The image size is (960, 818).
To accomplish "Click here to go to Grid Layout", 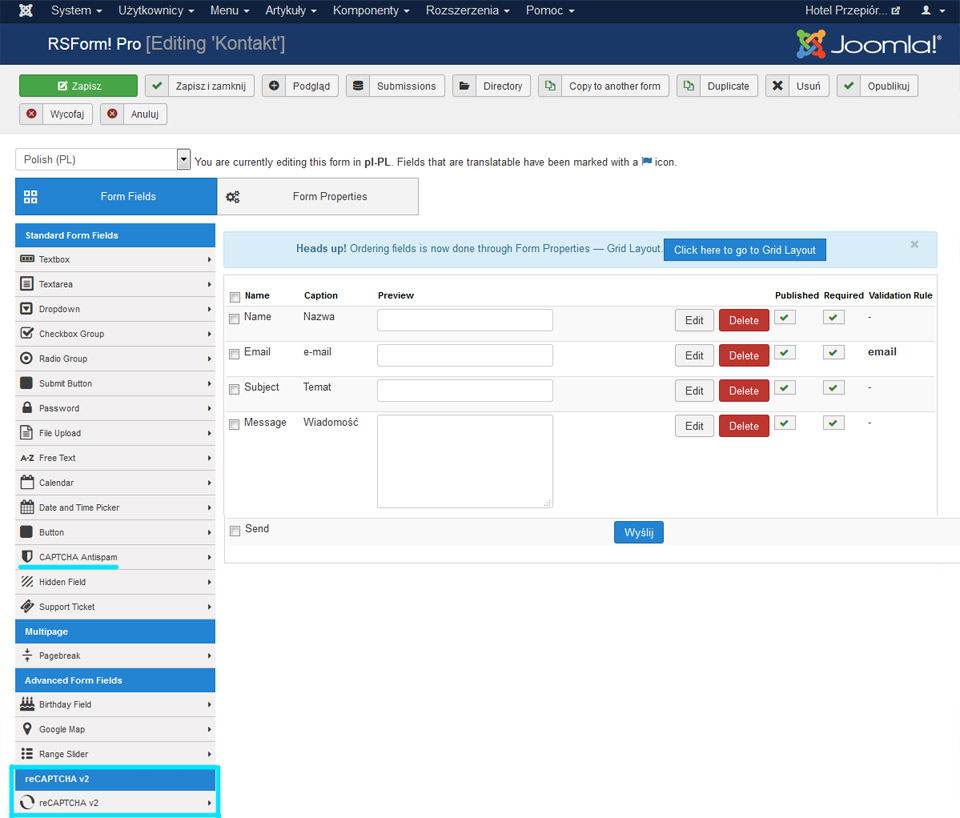I will [744, 250].
